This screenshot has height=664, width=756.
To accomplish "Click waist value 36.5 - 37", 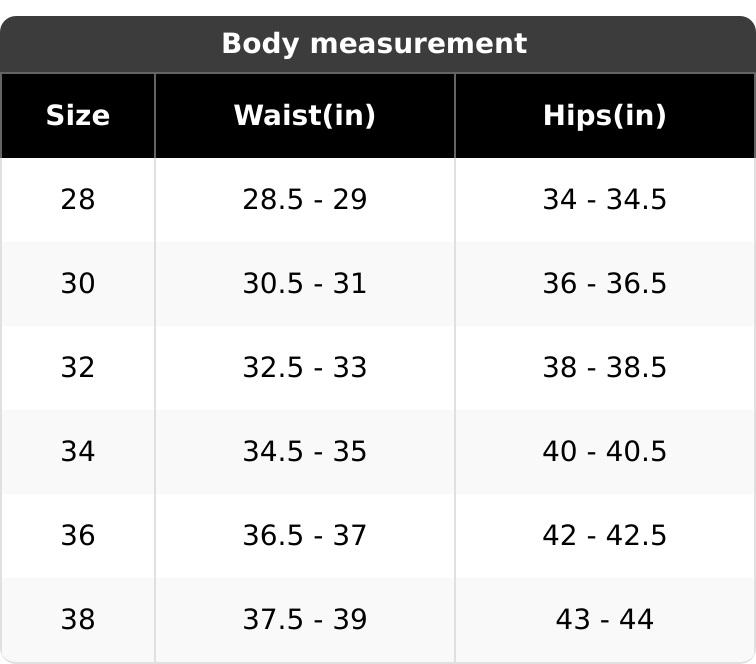I will tap(304, 536).
